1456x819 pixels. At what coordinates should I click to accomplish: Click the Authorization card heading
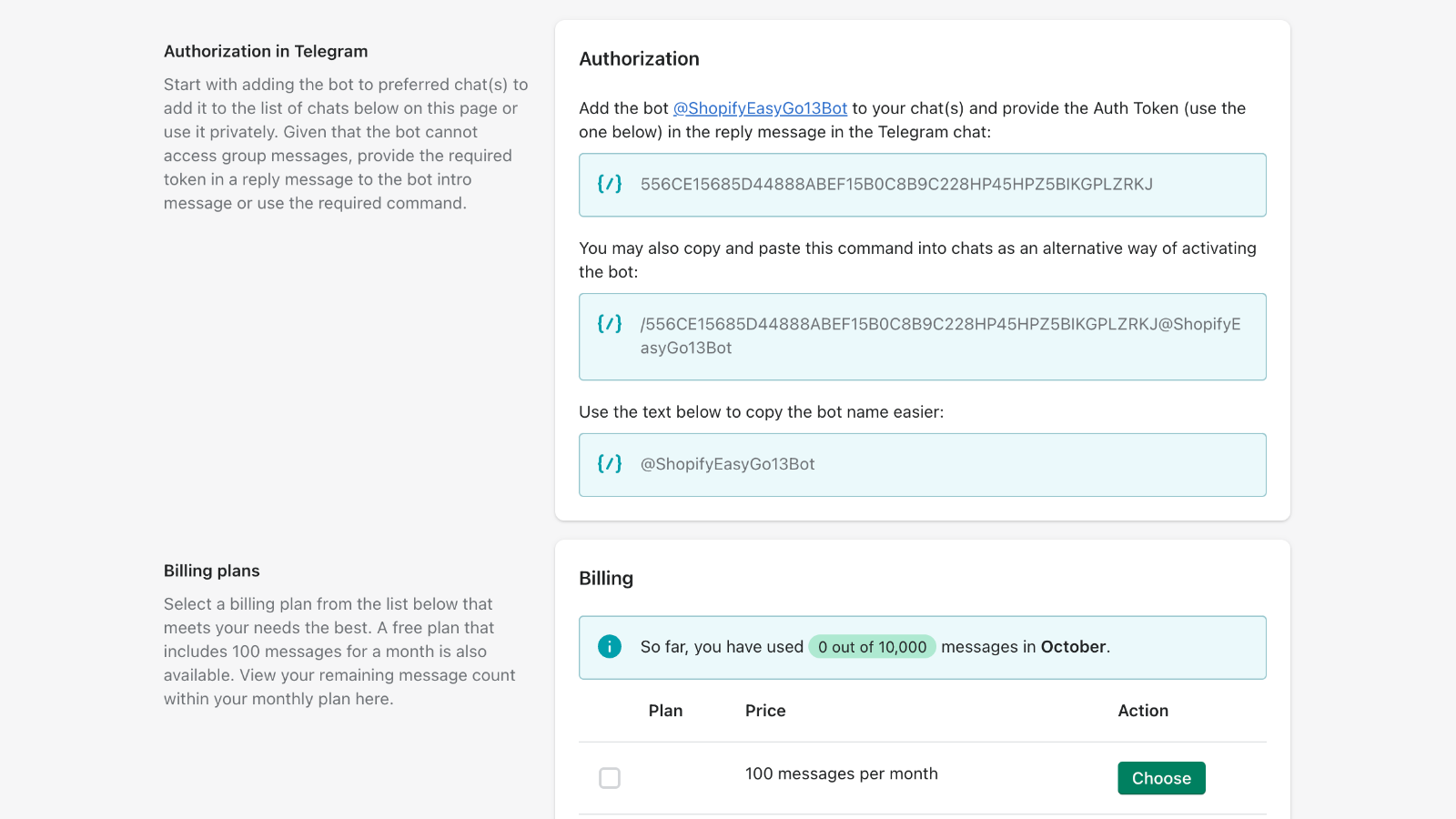[x=639, y=59]
